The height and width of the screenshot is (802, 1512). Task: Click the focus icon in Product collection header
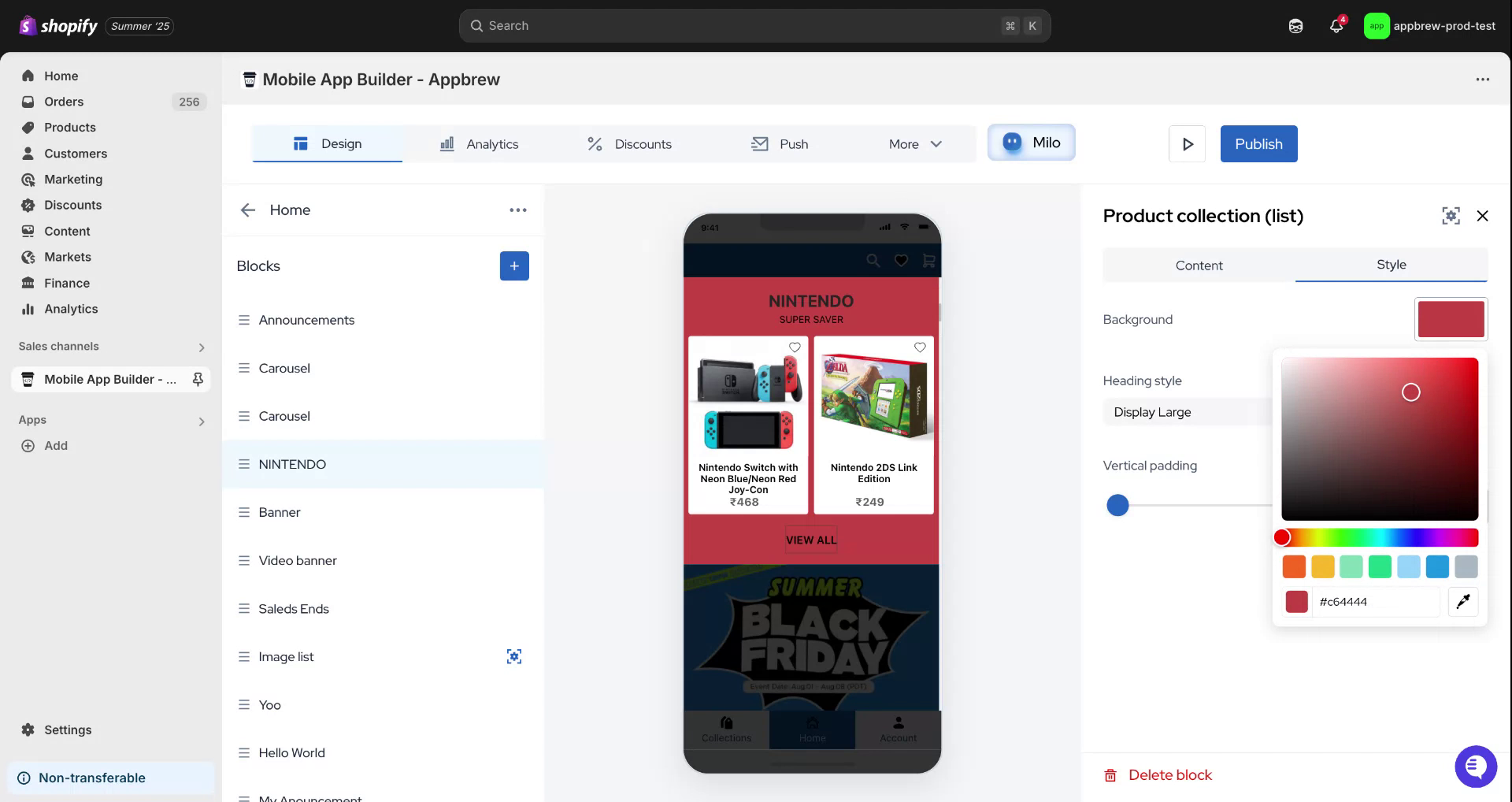coord(1451,216)
